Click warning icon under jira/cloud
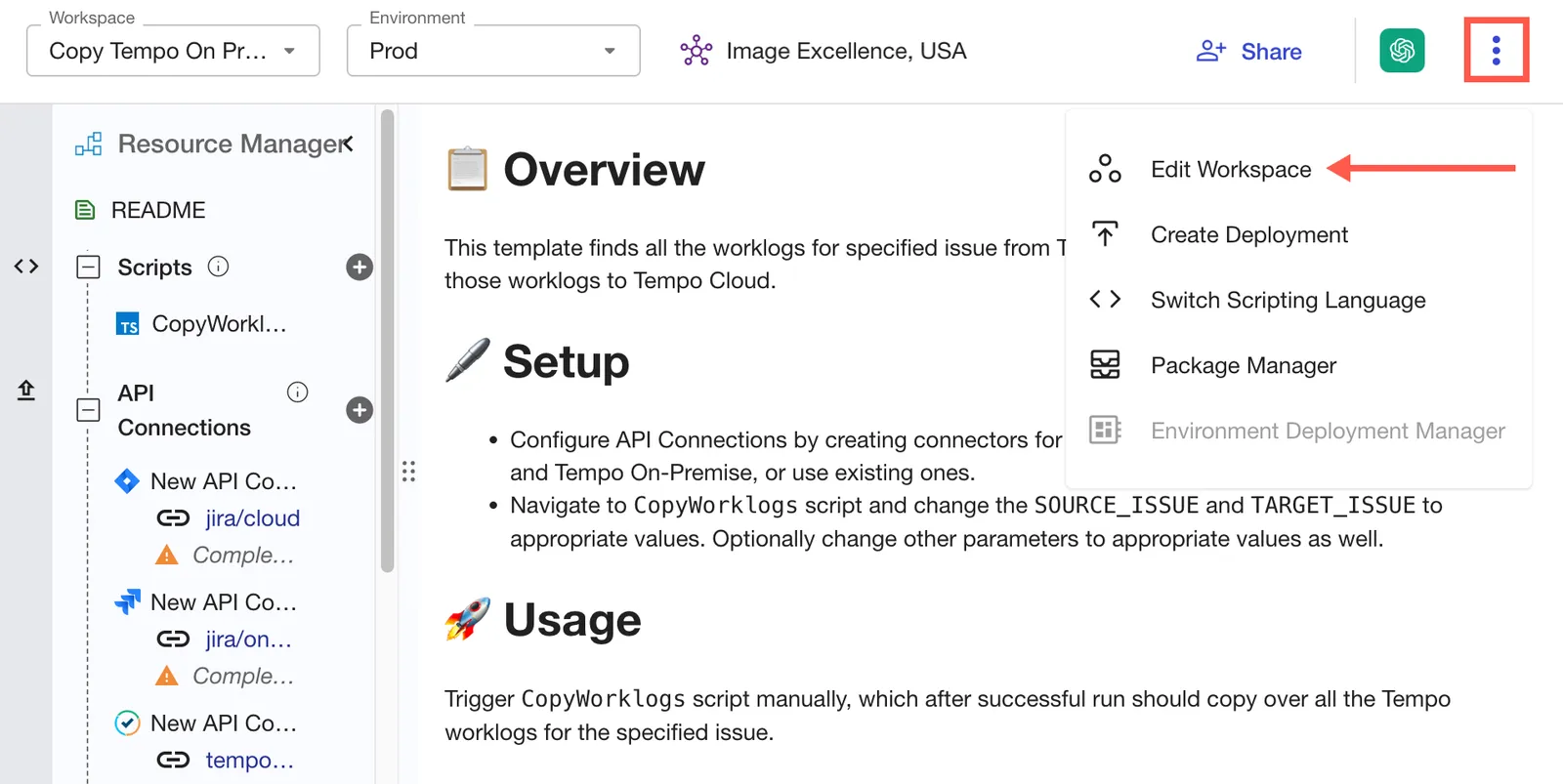The image size is (1563, 784). pyautogui.click(x=167, y=556)
